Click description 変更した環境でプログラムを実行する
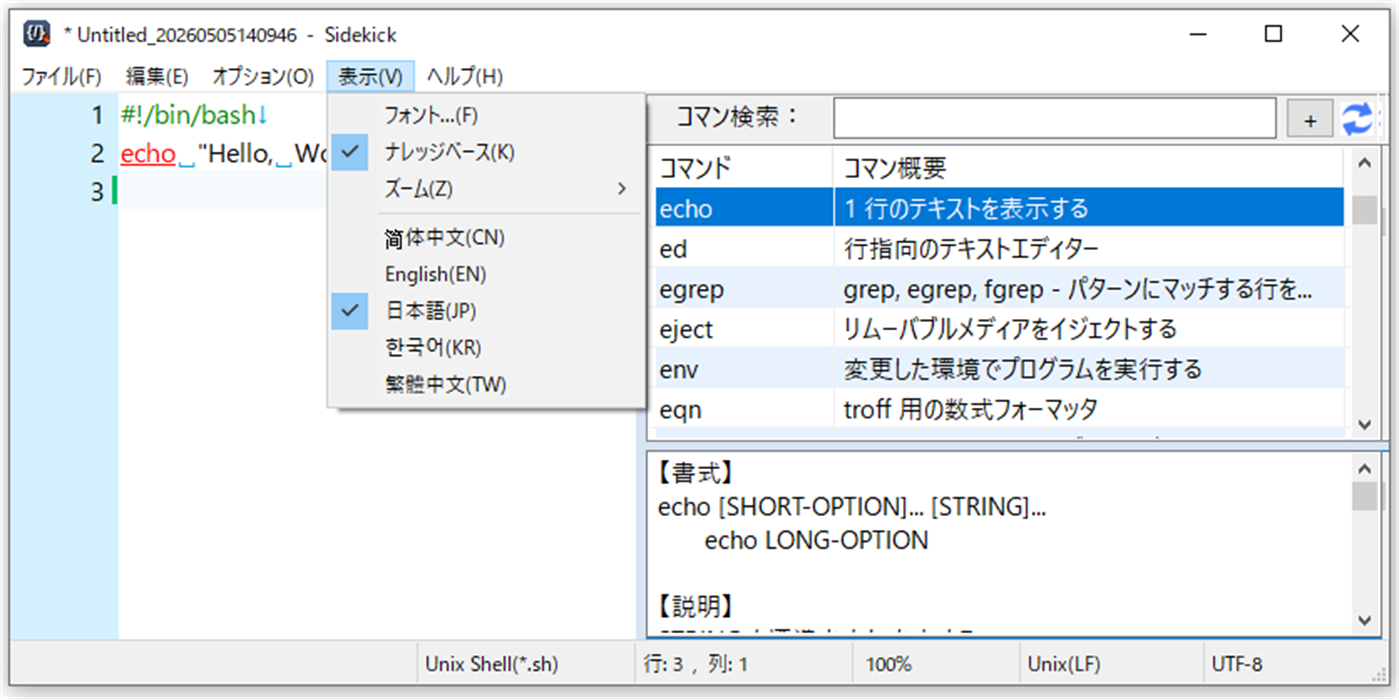Viewport: 1399px width, 700px height. pos(1022,369)
